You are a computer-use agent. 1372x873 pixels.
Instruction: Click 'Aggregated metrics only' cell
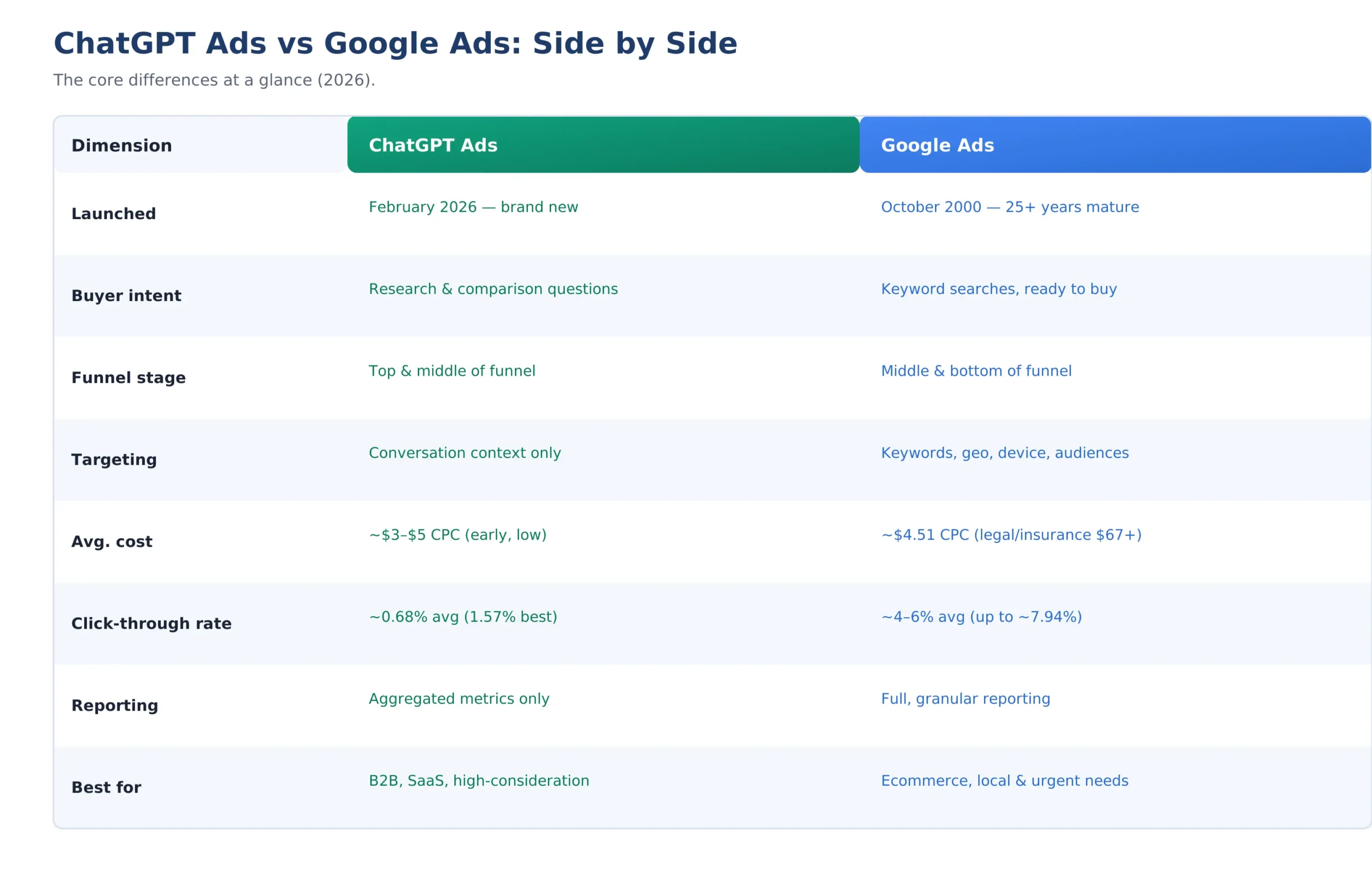[459, 699]
